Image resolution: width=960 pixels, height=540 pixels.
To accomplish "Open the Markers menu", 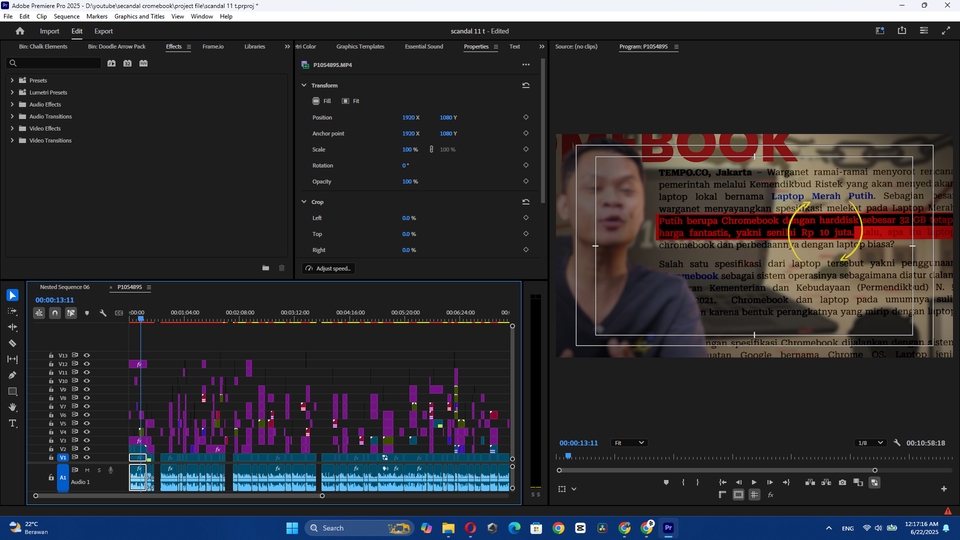I will (97, 17).
